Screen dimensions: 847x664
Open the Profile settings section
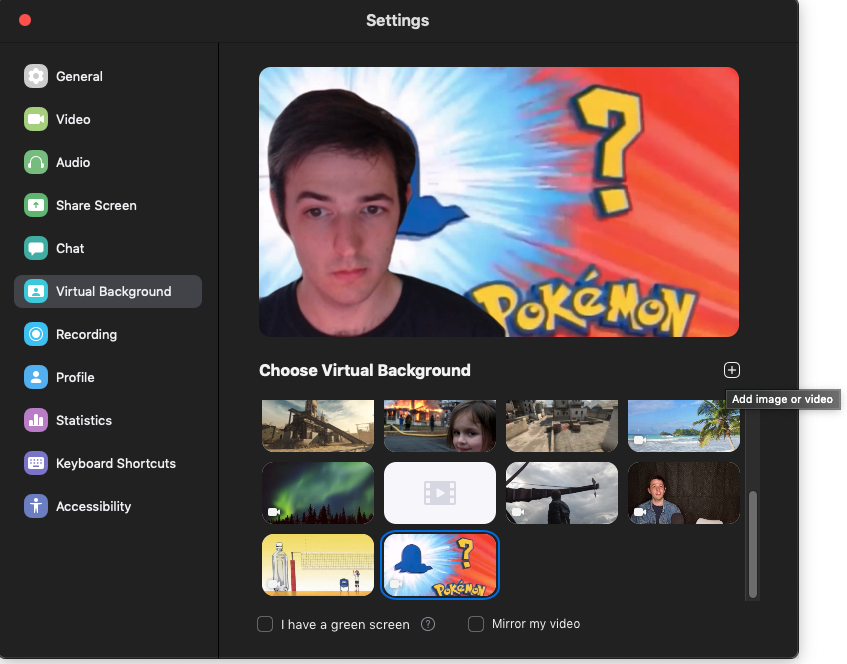coord(77,377)
